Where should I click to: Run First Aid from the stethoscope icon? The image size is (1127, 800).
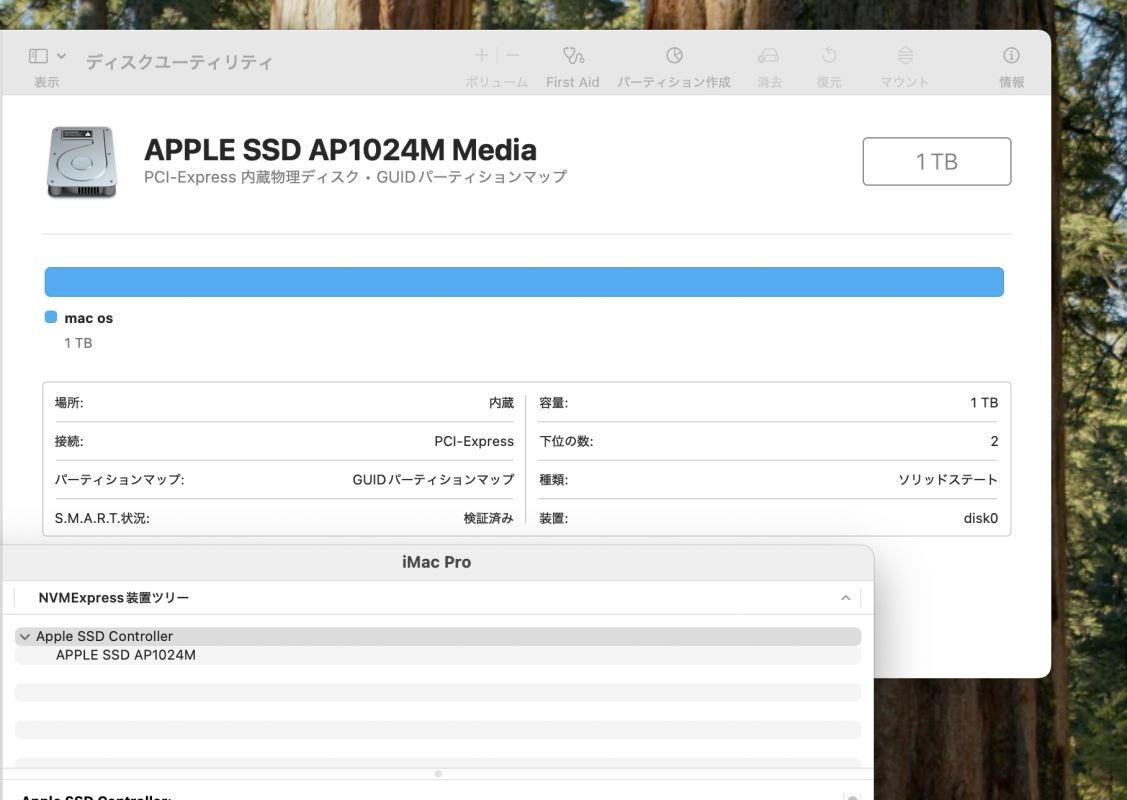tap(573, 55)
